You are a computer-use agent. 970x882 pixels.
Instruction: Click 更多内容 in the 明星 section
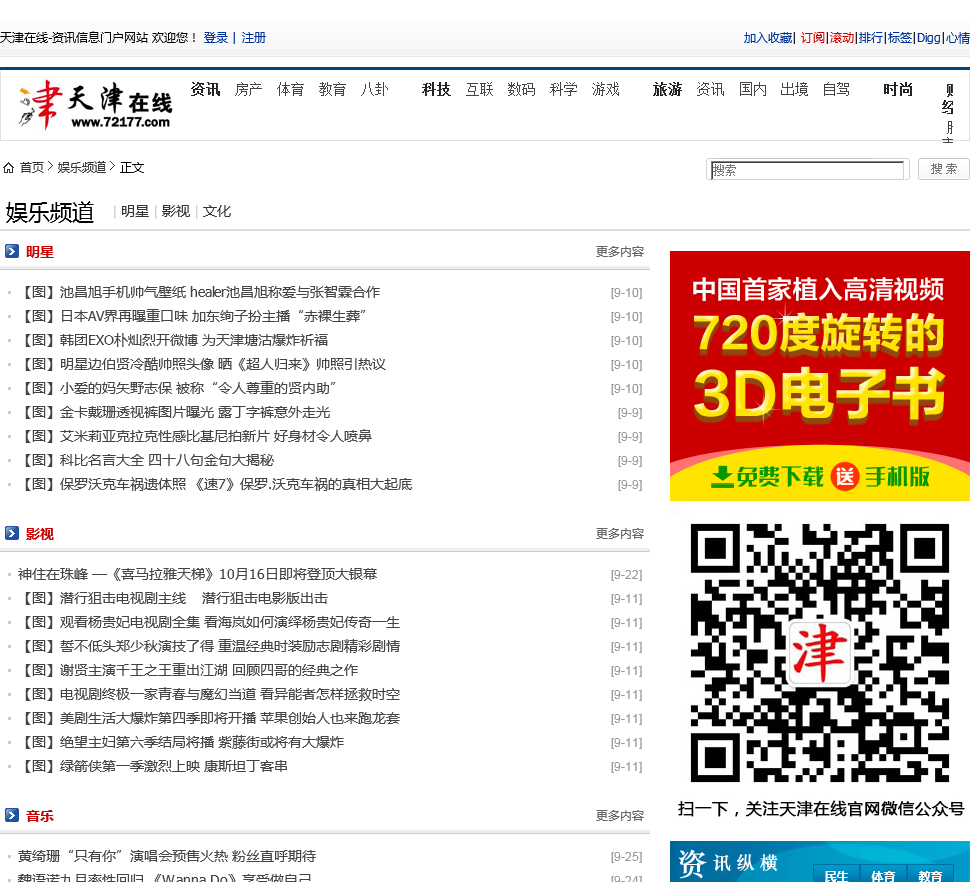(x=620, y=252)
